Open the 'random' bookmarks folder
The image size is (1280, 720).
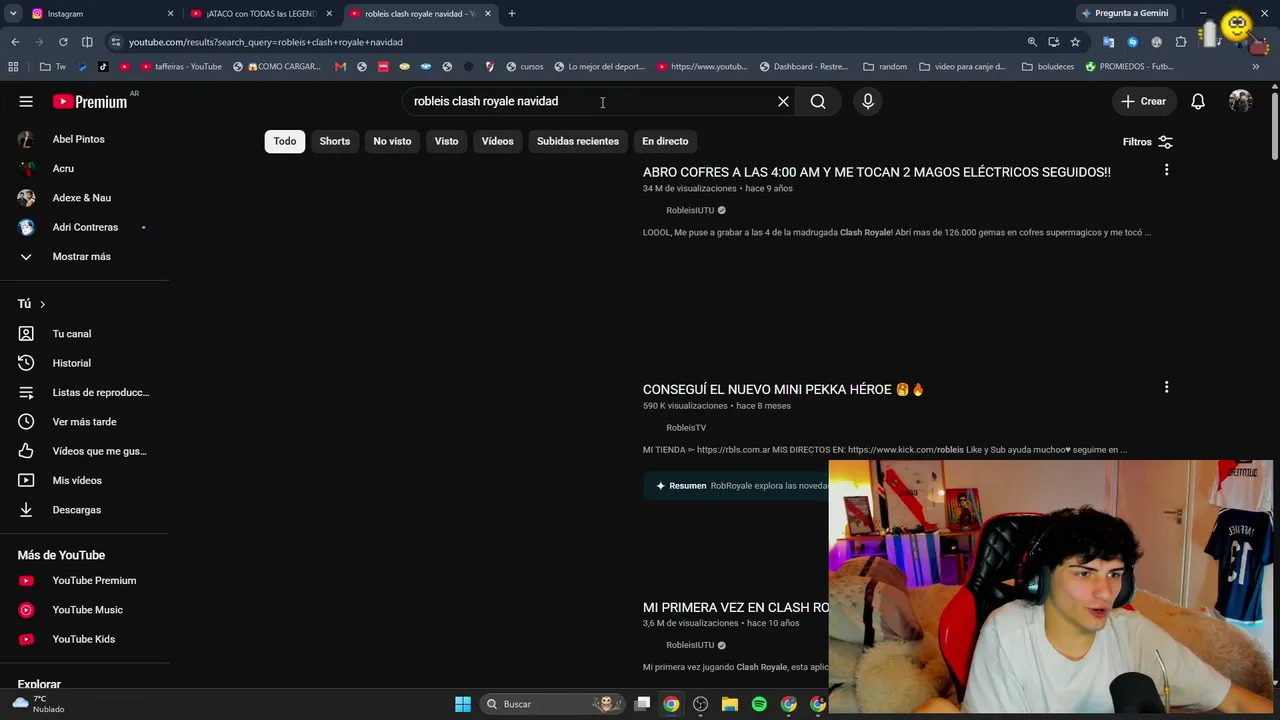pos(885,67)
